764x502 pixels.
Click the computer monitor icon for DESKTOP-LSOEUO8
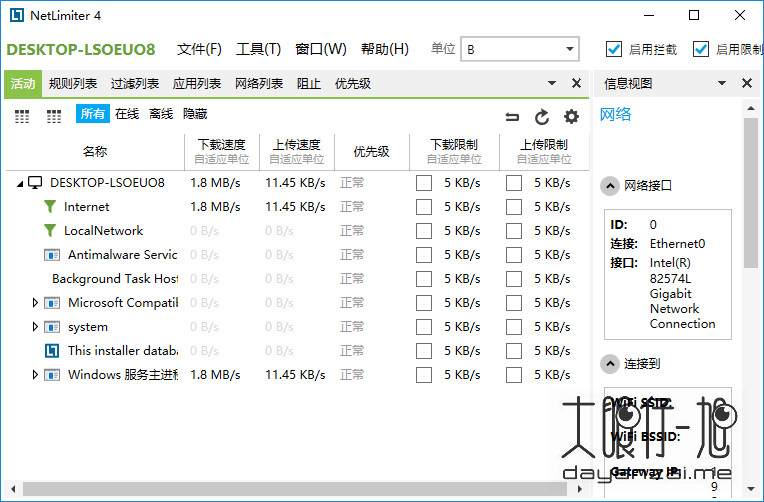click(35, 183)
